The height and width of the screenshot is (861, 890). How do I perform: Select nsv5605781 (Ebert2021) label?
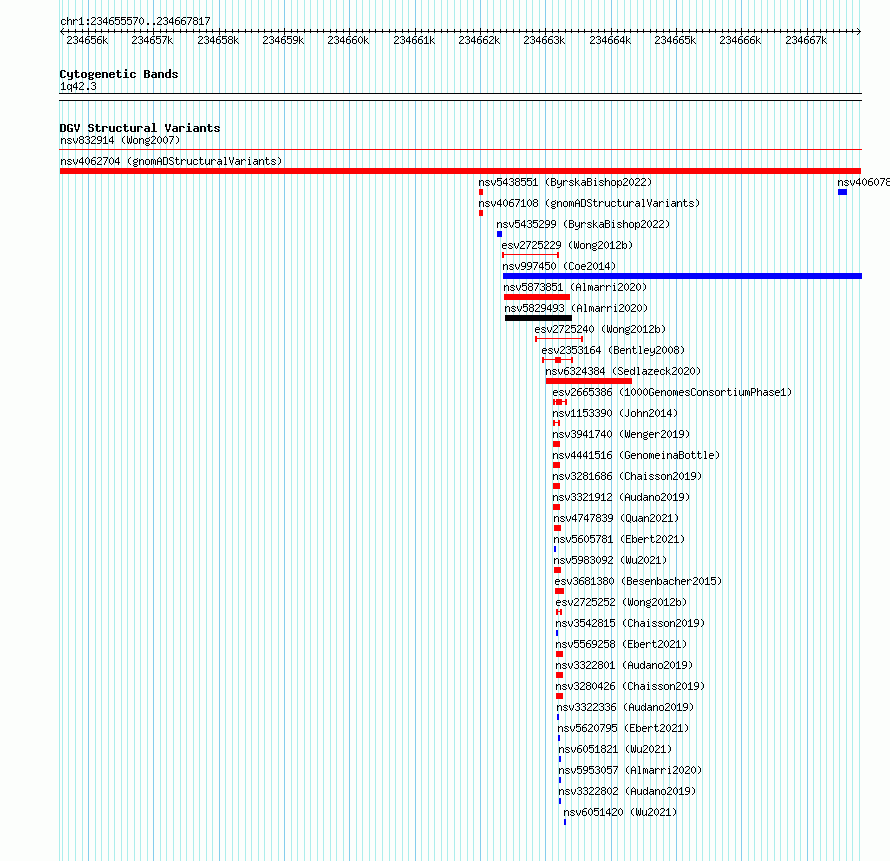619,539
